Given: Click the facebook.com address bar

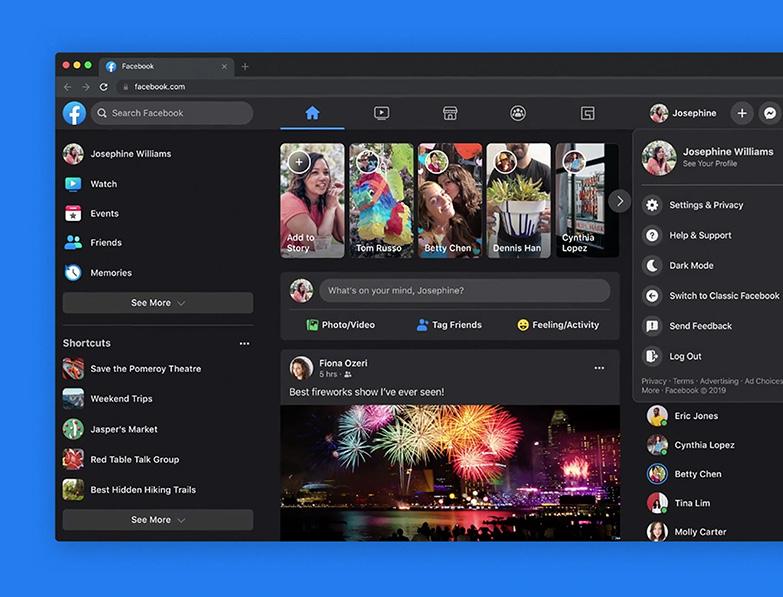Looking at the screenshot, I should [449, 87].
